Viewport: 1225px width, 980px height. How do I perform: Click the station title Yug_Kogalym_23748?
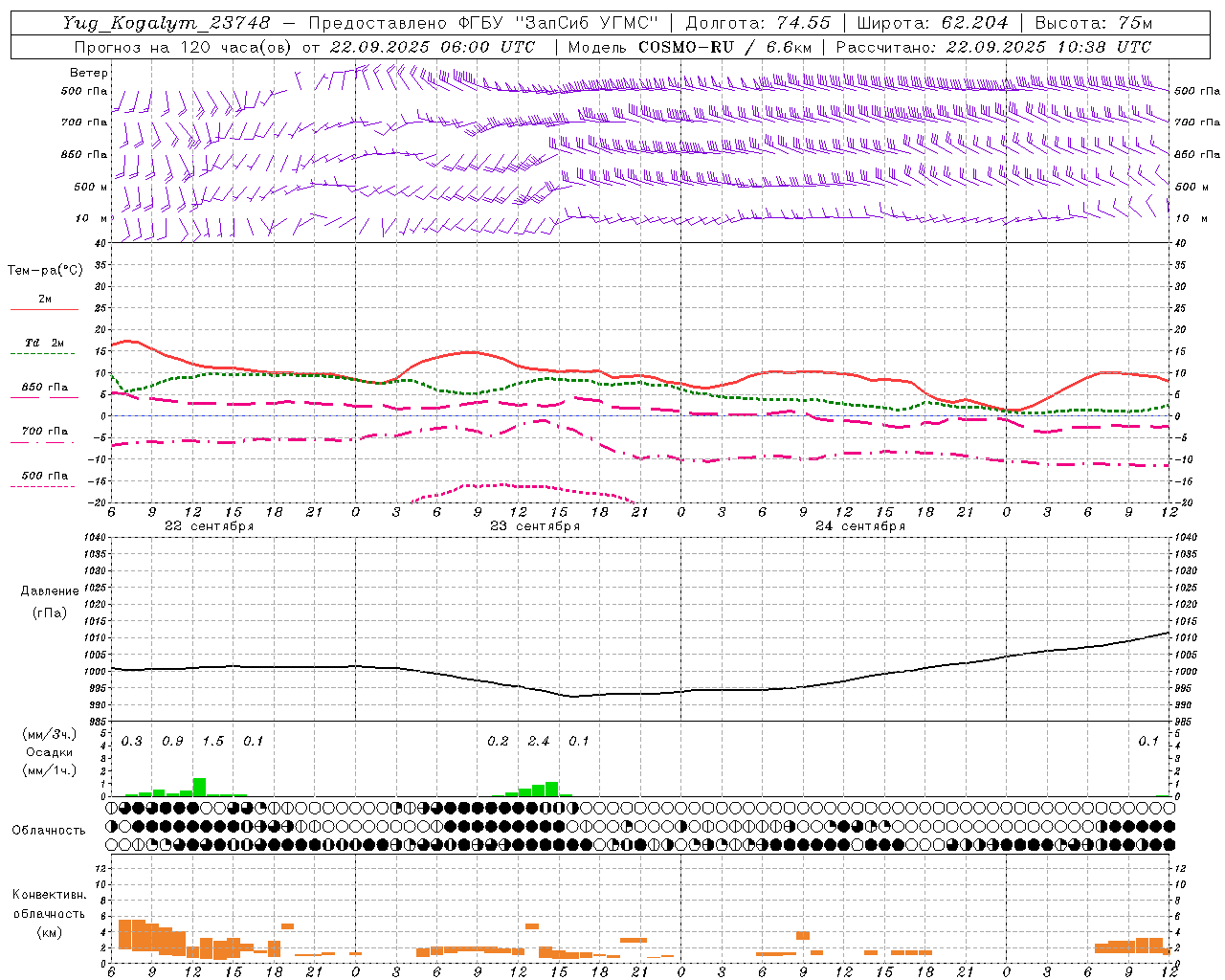point(167,23)
